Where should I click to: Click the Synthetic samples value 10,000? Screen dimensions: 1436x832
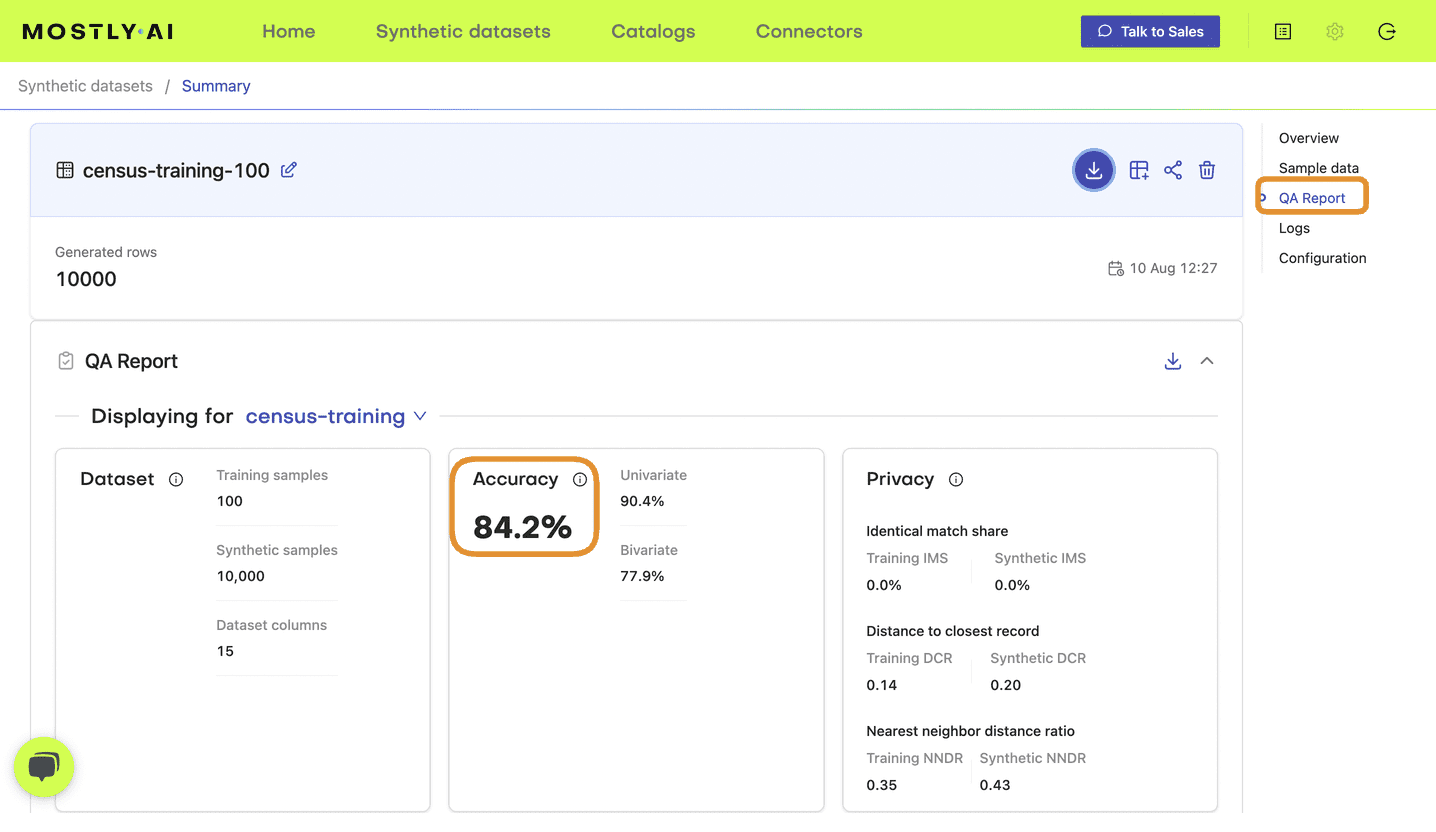[x=240, y=576]
